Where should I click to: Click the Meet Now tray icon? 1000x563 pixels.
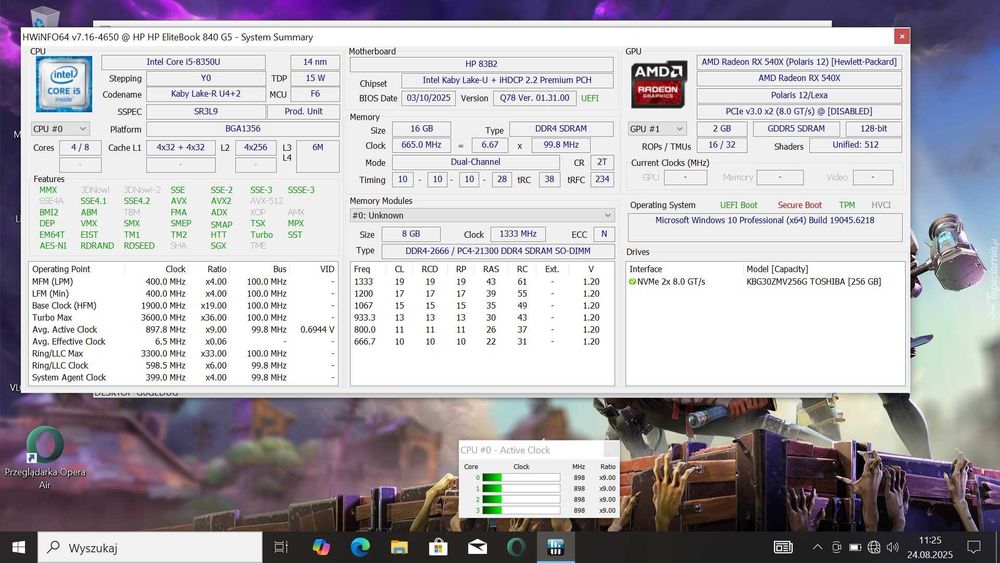tap(837, 547)
